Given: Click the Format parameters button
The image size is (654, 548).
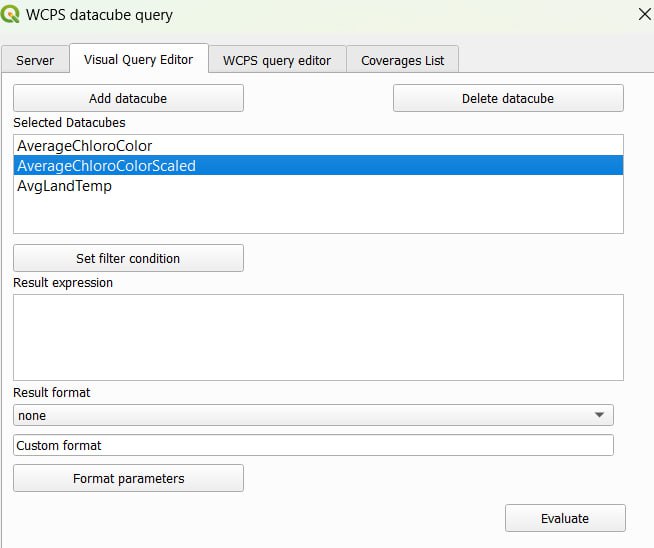Looking at the screenshot, I should (x=128, y=478).
